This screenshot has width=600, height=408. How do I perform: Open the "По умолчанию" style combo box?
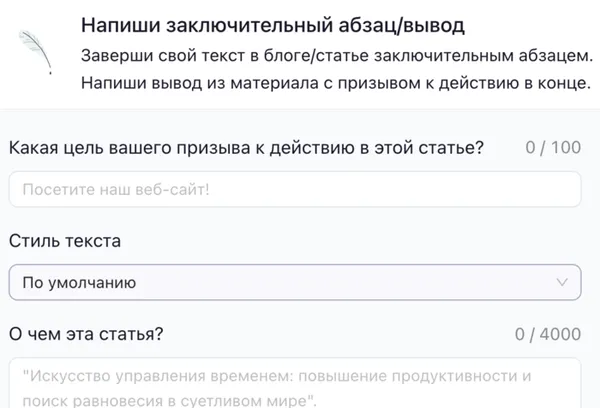click(294, 283)
